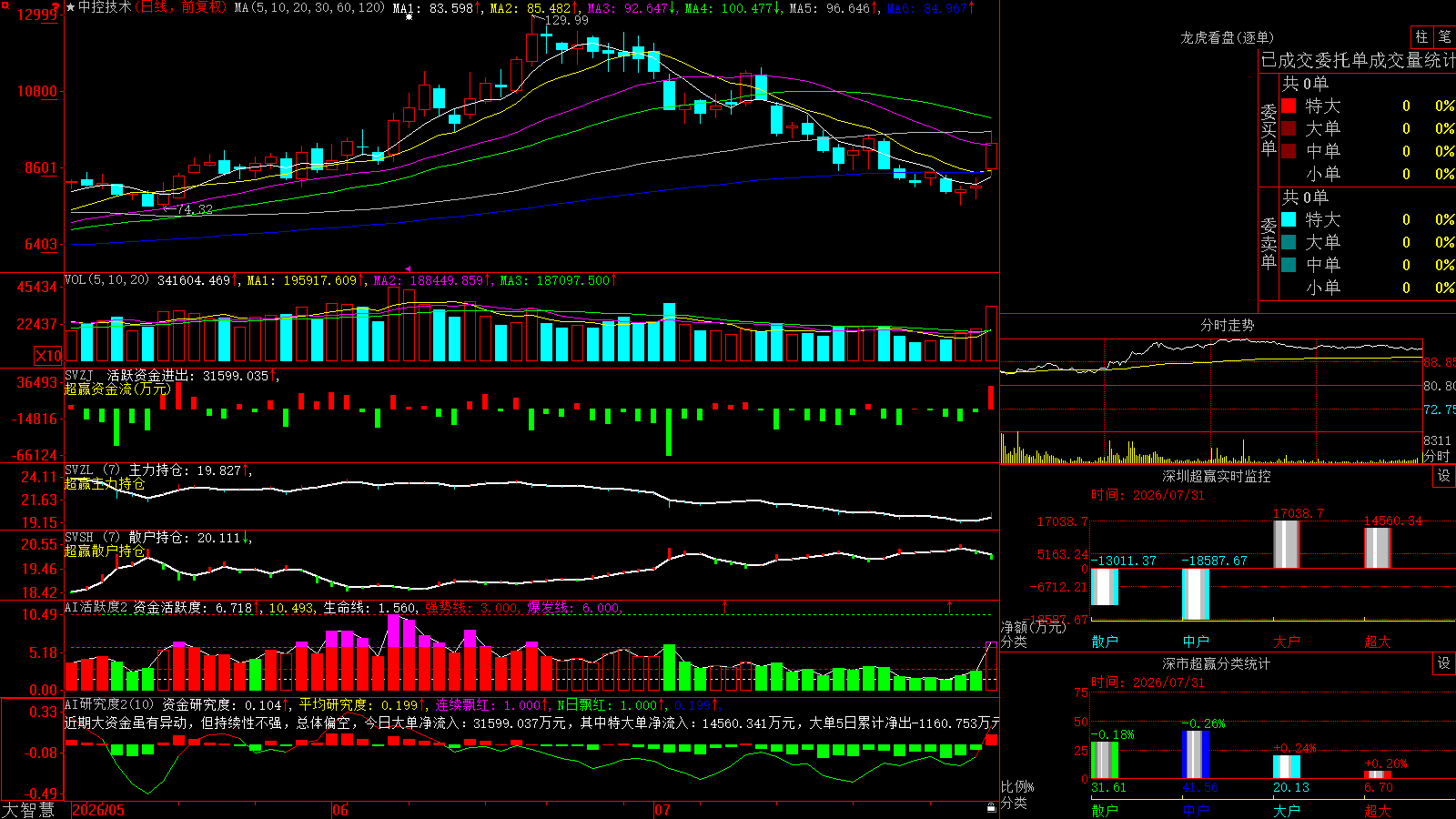The height and width of the screenshot is (819, 1456).
Task: Select the 06 month marker on the time axis
Action: 339,810
